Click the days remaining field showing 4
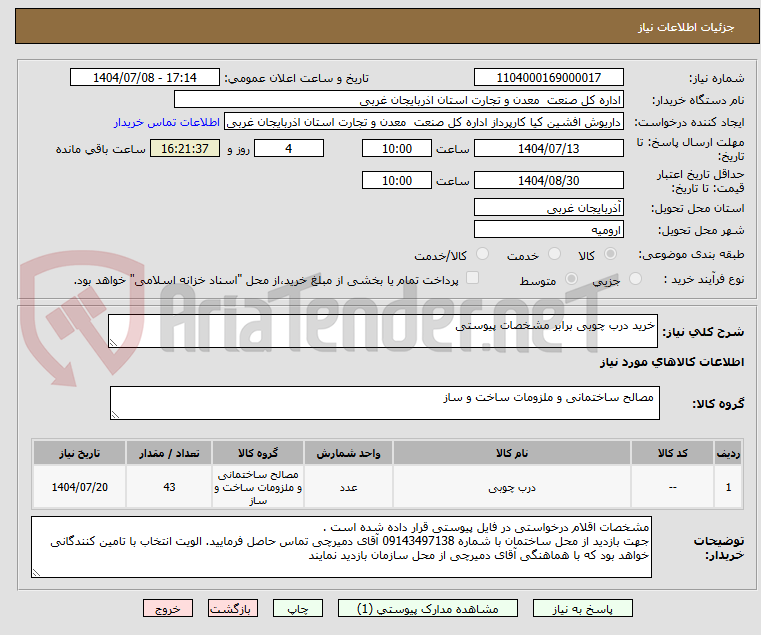761x635 pixels. [x=289, y=149]
